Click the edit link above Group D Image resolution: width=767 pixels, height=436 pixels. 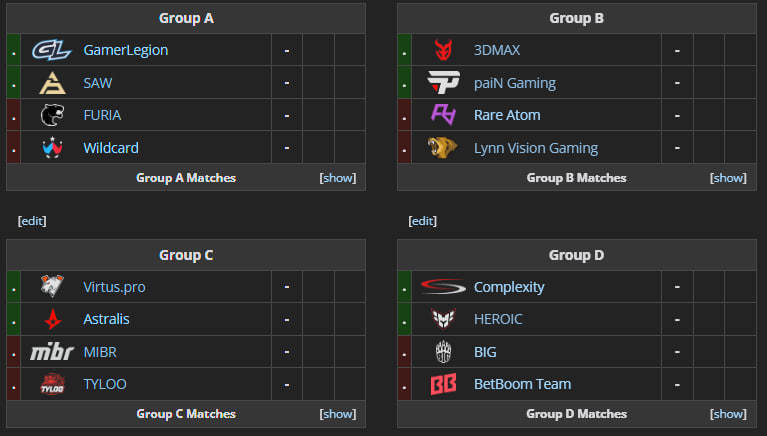click(x=423, y=221)
